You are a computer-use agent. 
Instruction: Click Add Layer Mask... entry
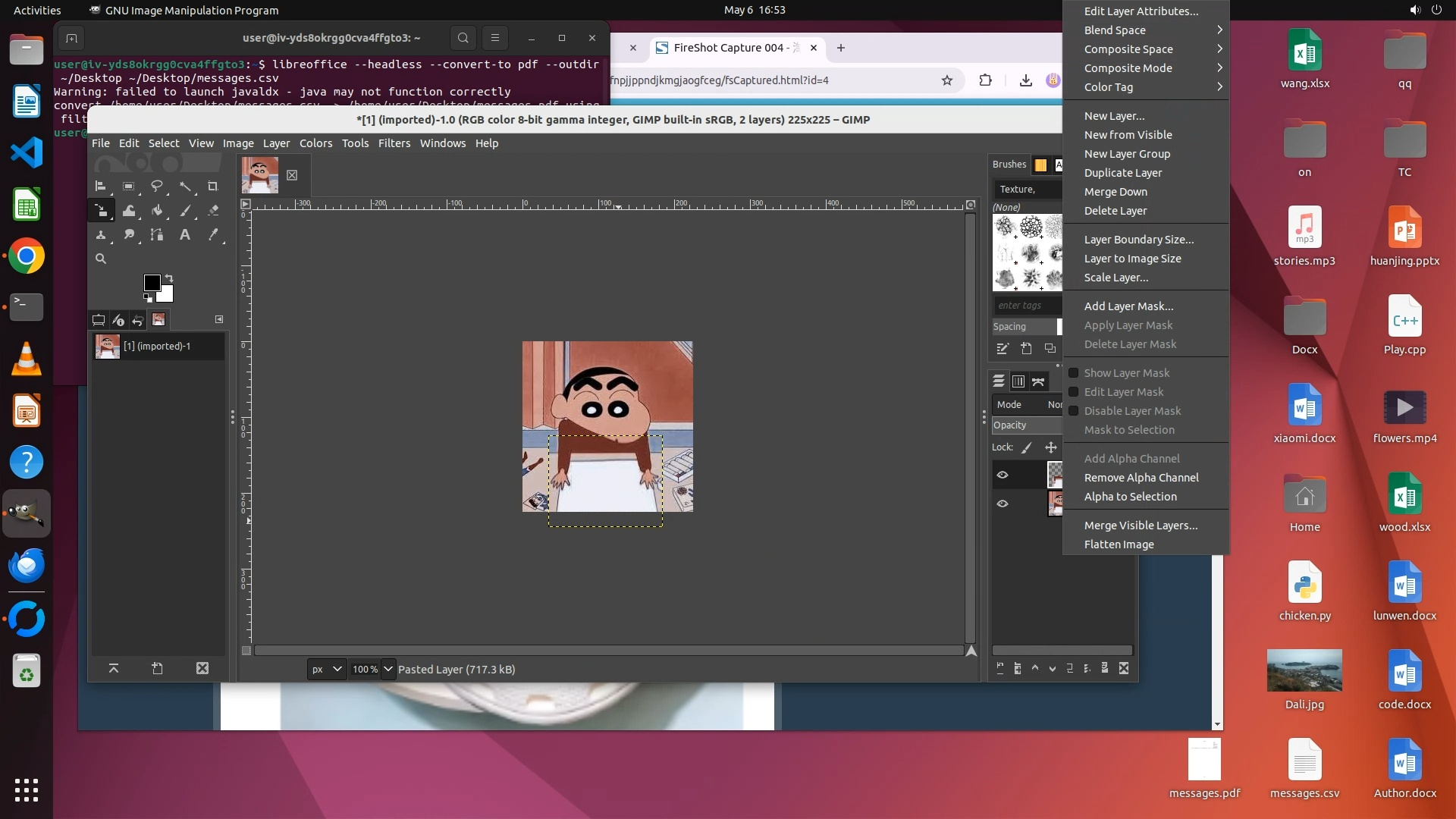point(1128,306)
